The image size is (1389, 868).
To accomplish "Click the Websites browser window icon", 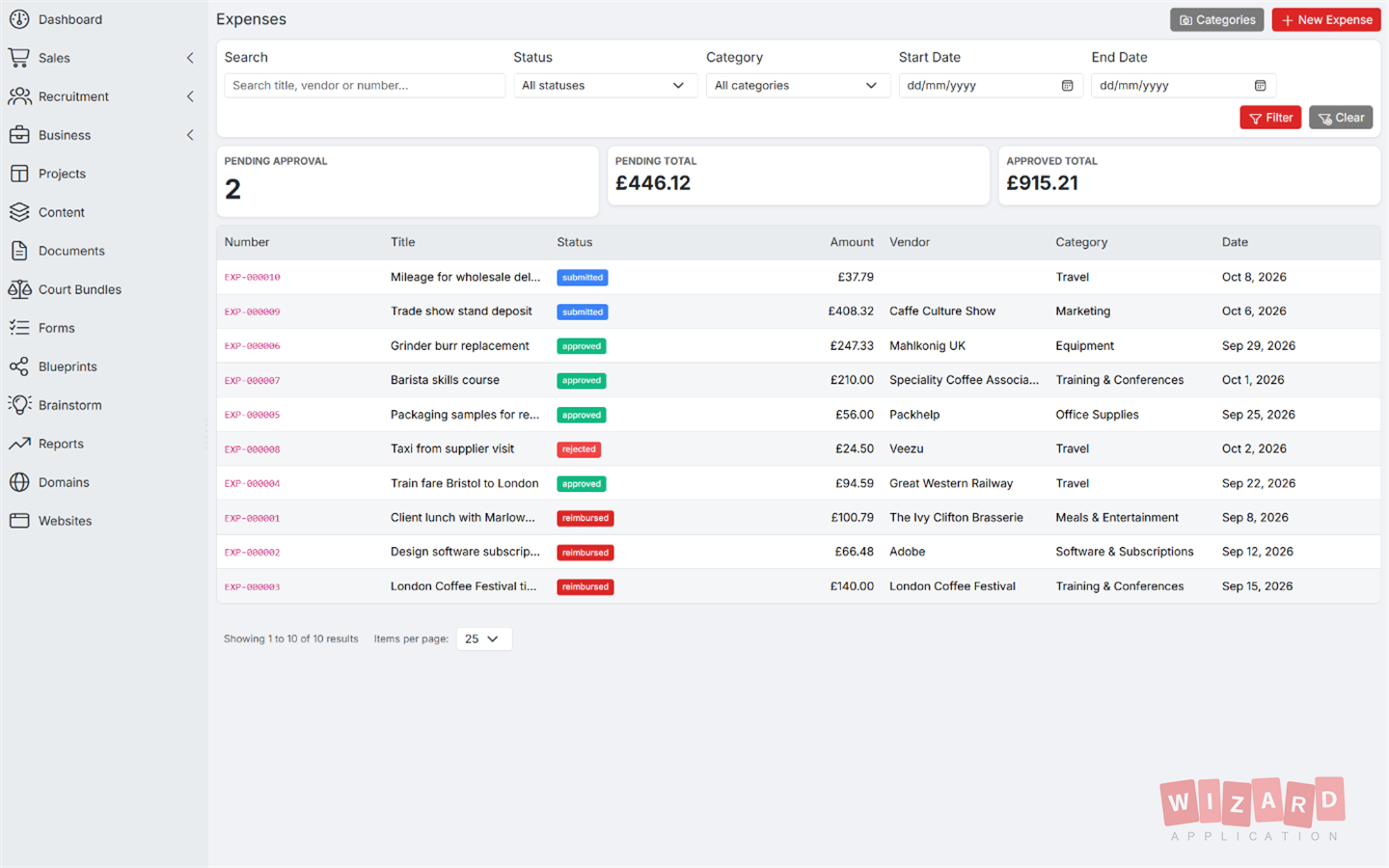I will tap(19, 521).
